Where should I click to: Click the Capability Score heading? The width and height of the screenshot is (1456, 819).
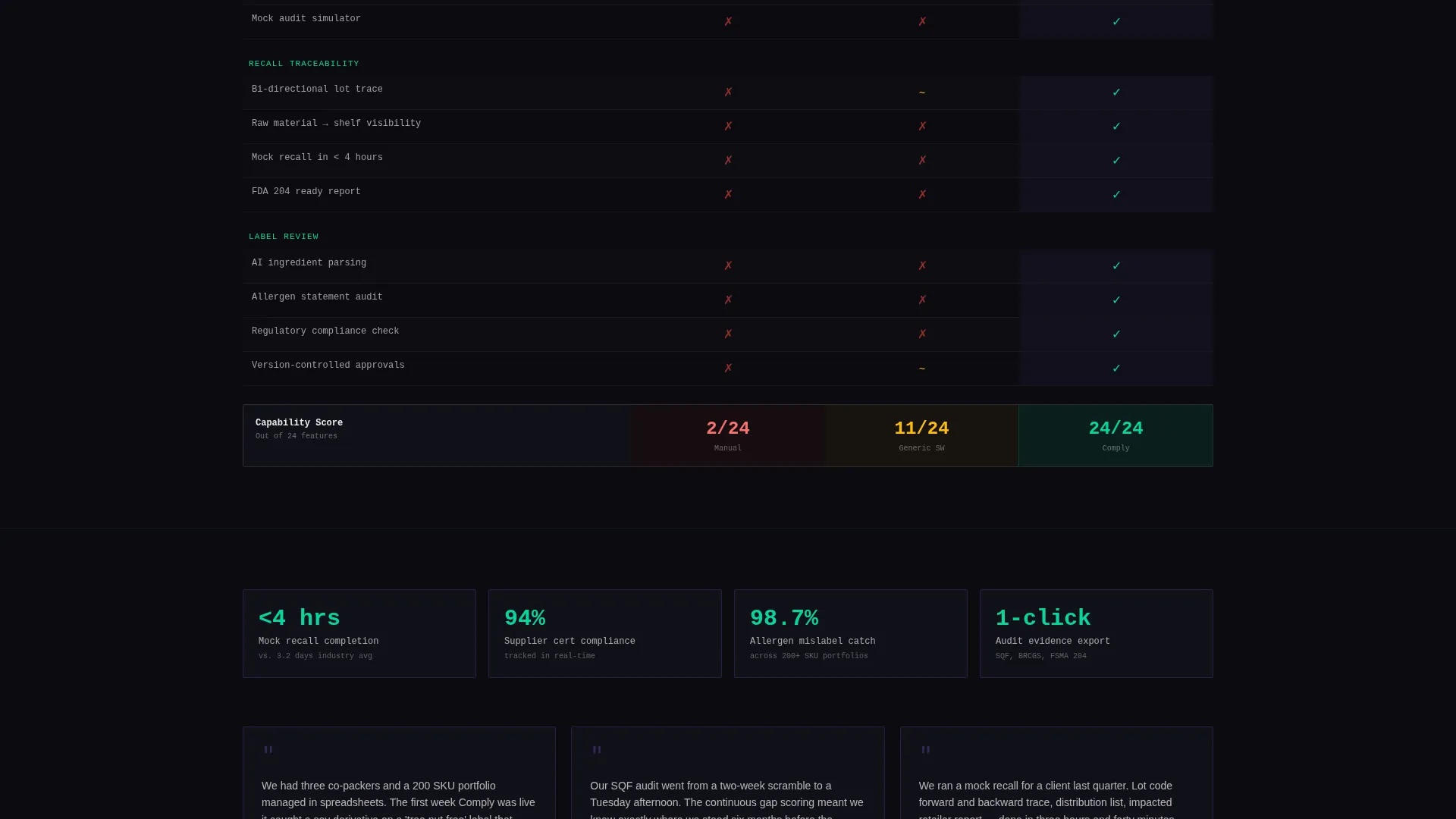(x=299, y=423)
